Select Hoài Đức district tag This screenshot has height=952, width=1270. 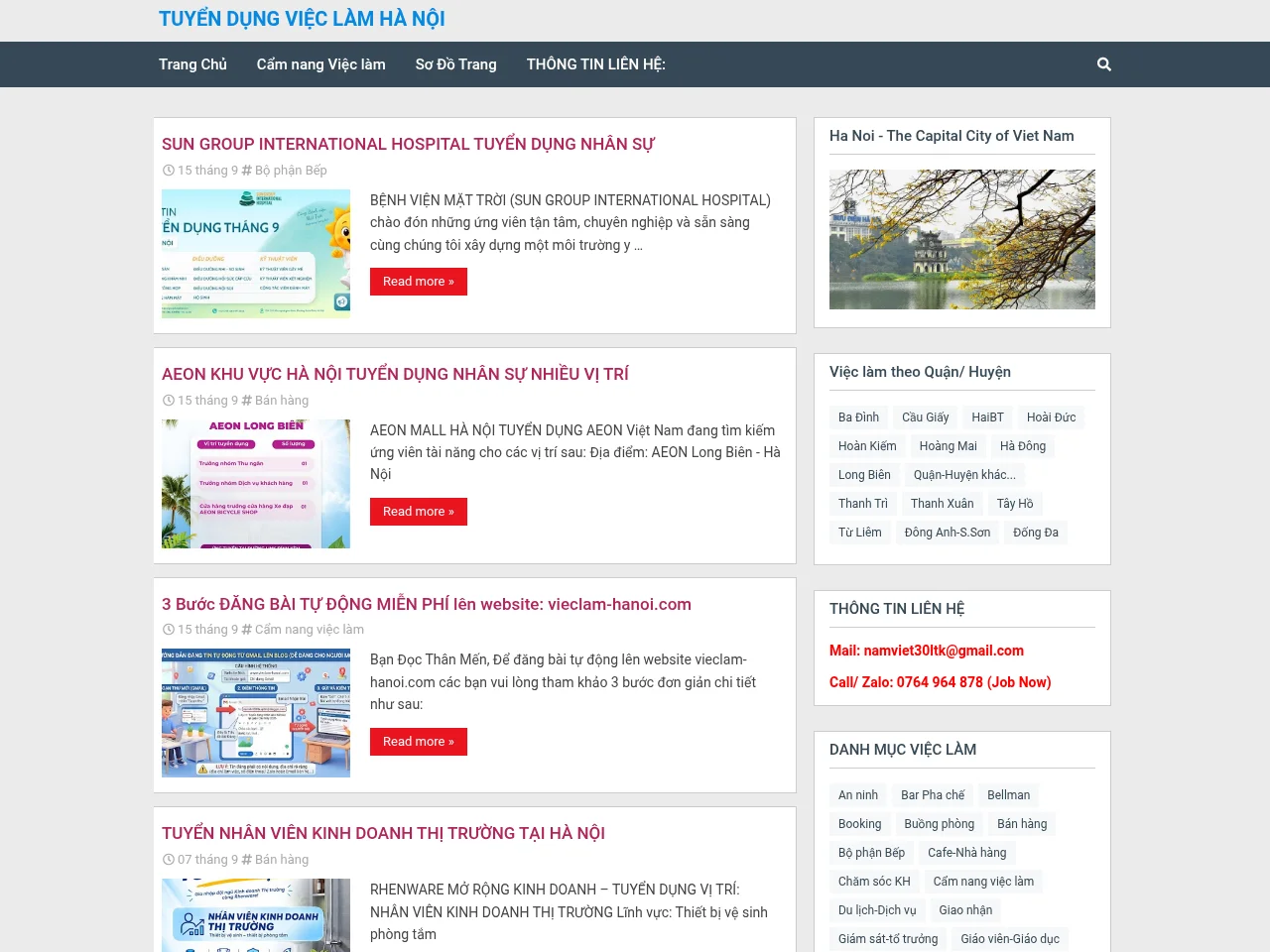pyautogui.click(x=1052, y=417)
